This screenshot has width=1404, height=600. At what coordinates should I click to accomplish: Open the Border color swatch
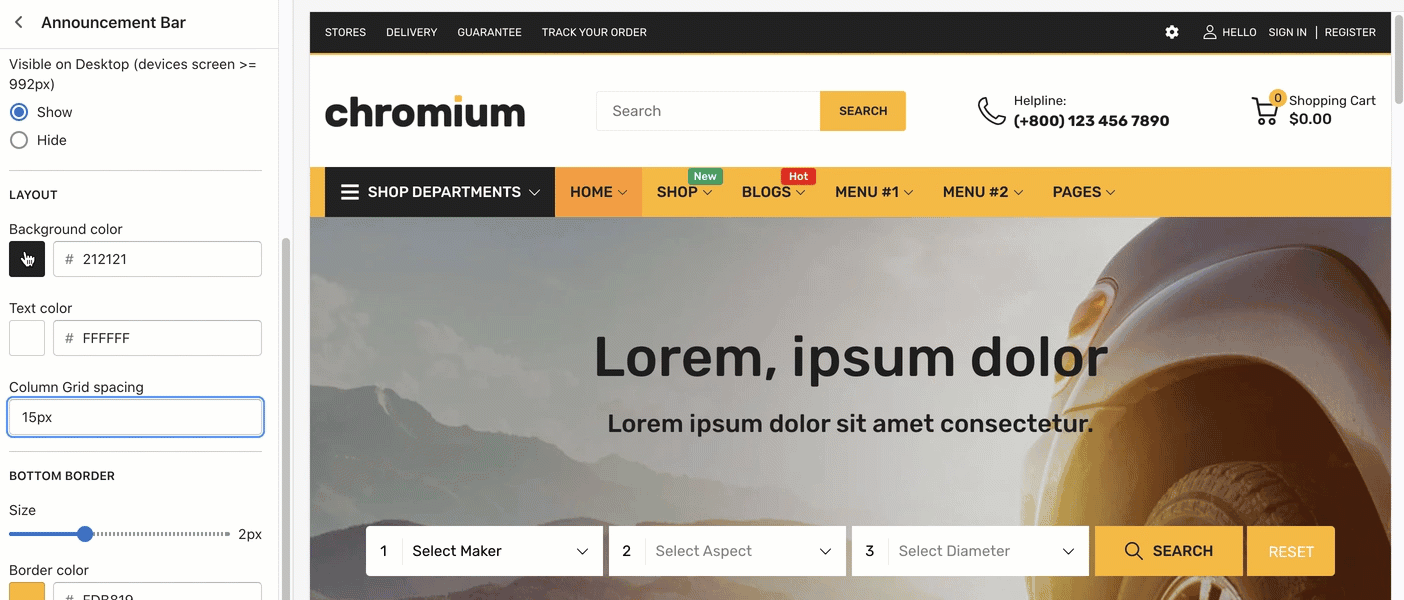pos(27,591)
